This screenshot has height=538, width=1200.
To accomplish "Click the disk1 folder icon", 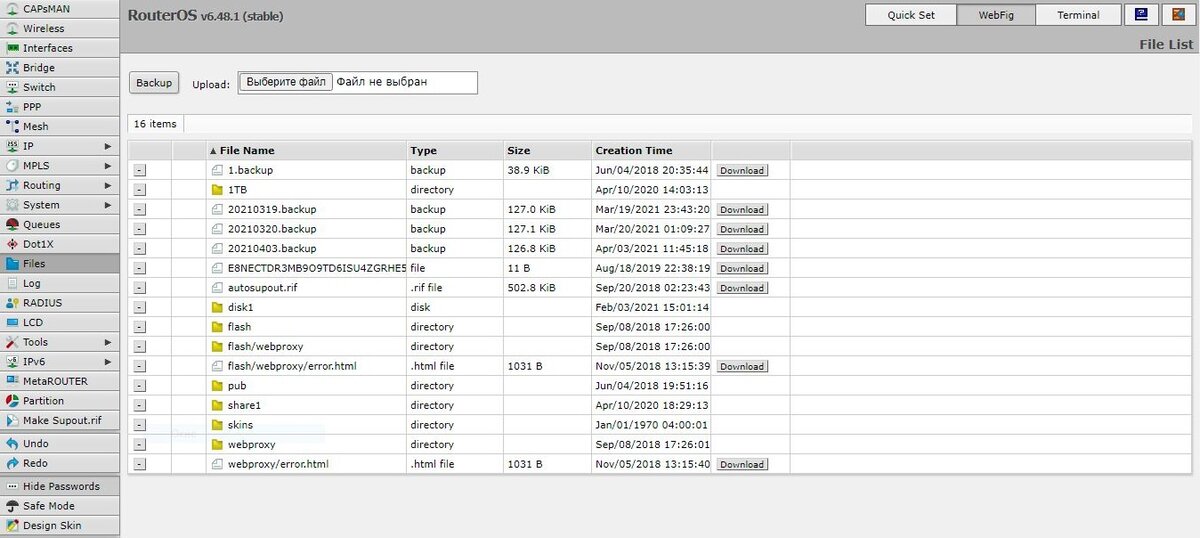I will [217, 307].
